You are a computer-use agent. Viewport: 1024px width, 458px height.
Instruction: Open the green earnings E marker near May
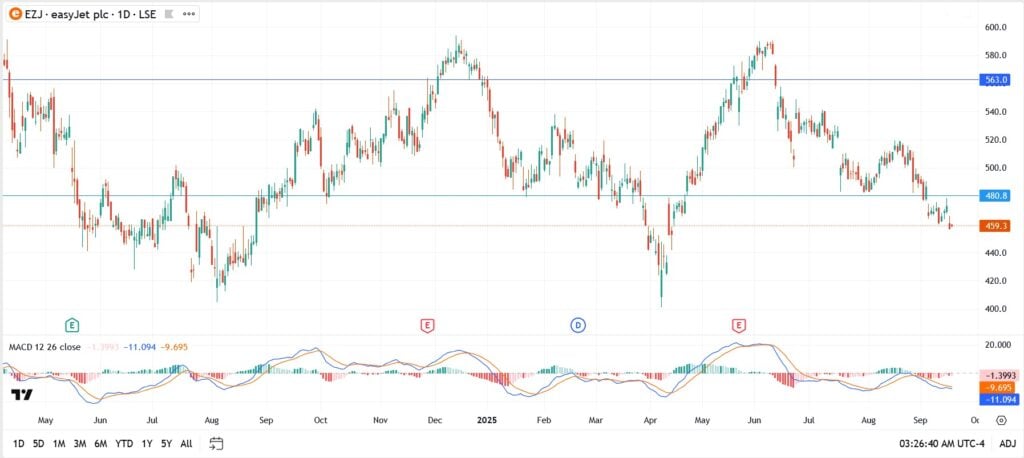72,325
